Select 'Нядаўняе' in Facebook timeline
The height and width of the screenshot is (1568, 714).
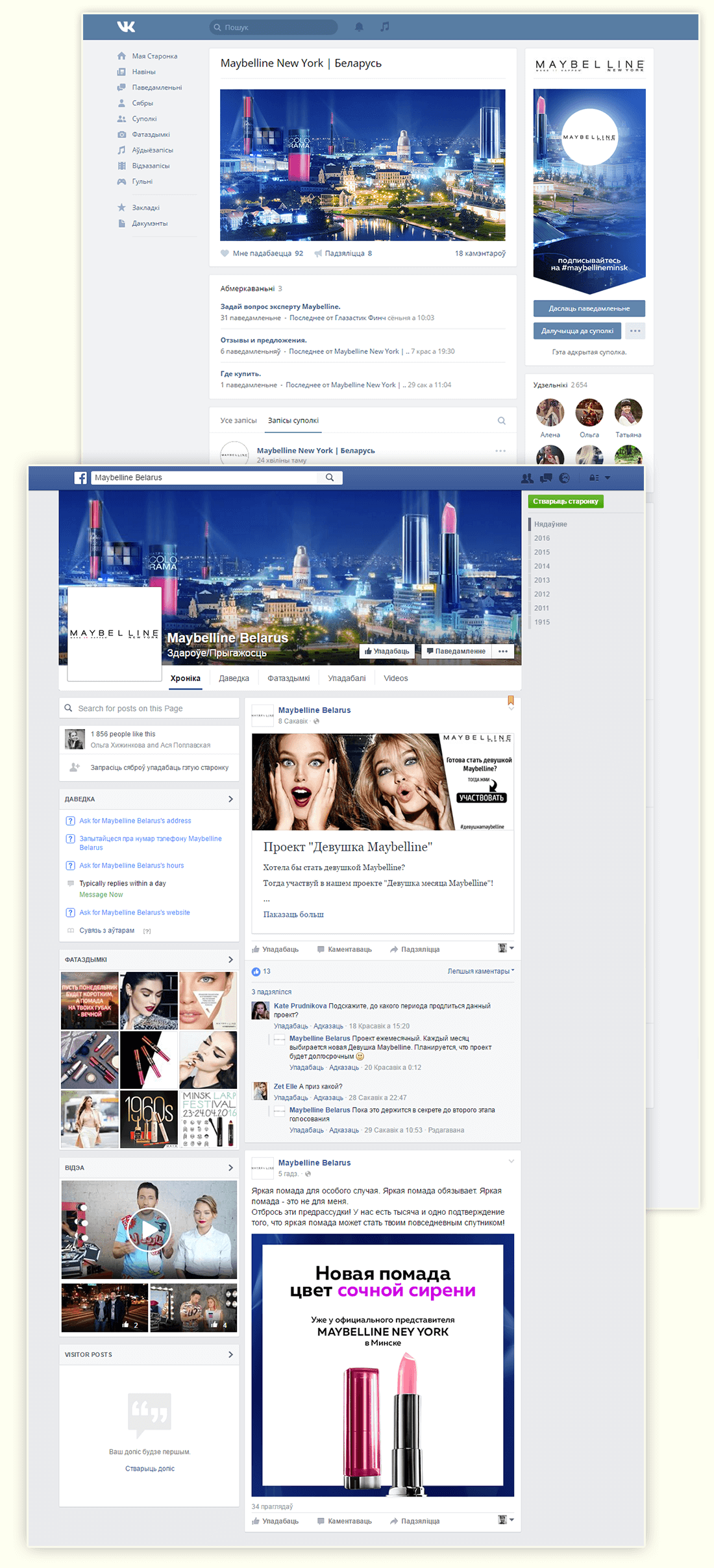[x=550, y=524]
